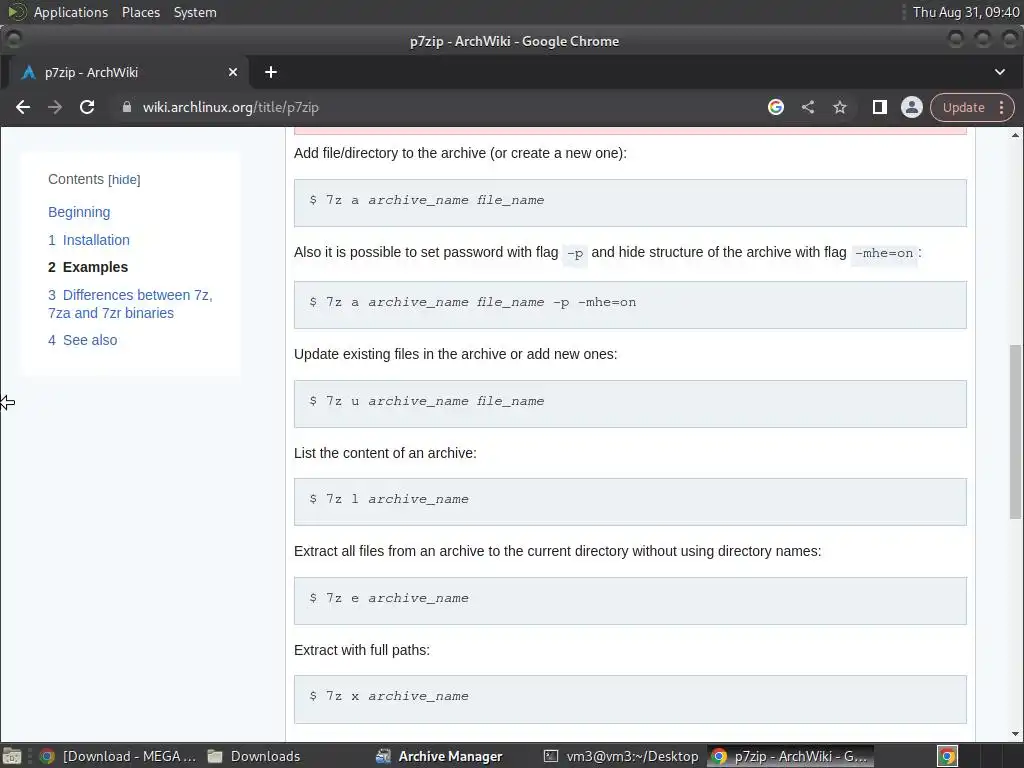Share this page using the share icon
1024x768 pixels.
(808, 107)
